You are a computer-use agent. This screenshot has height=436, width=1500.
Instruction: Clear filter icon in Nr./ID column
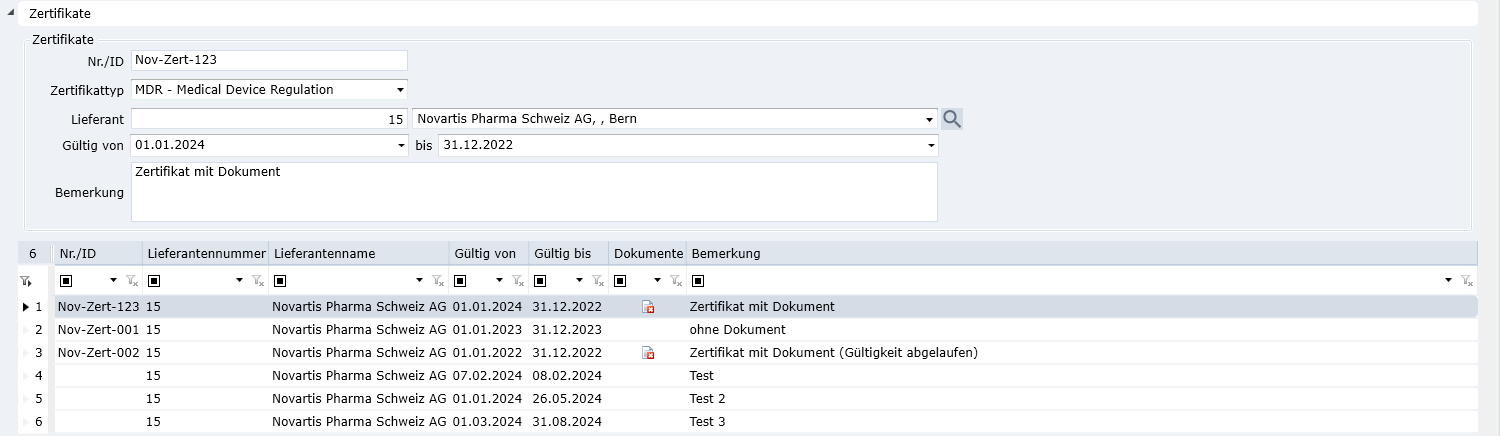coord(130,281)
